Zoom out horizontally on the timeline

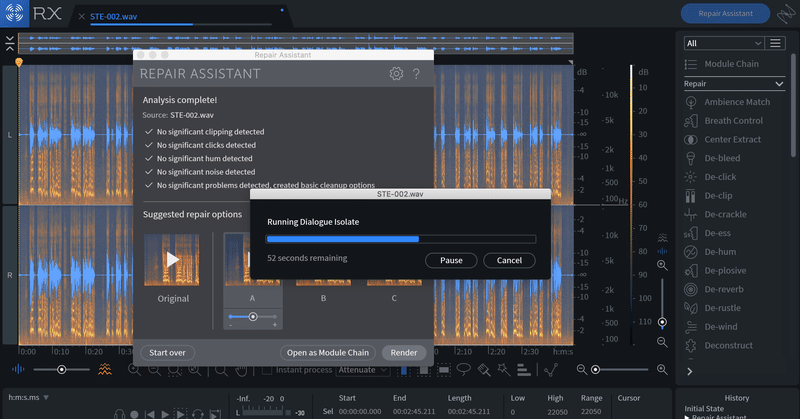tap(582, 369)
